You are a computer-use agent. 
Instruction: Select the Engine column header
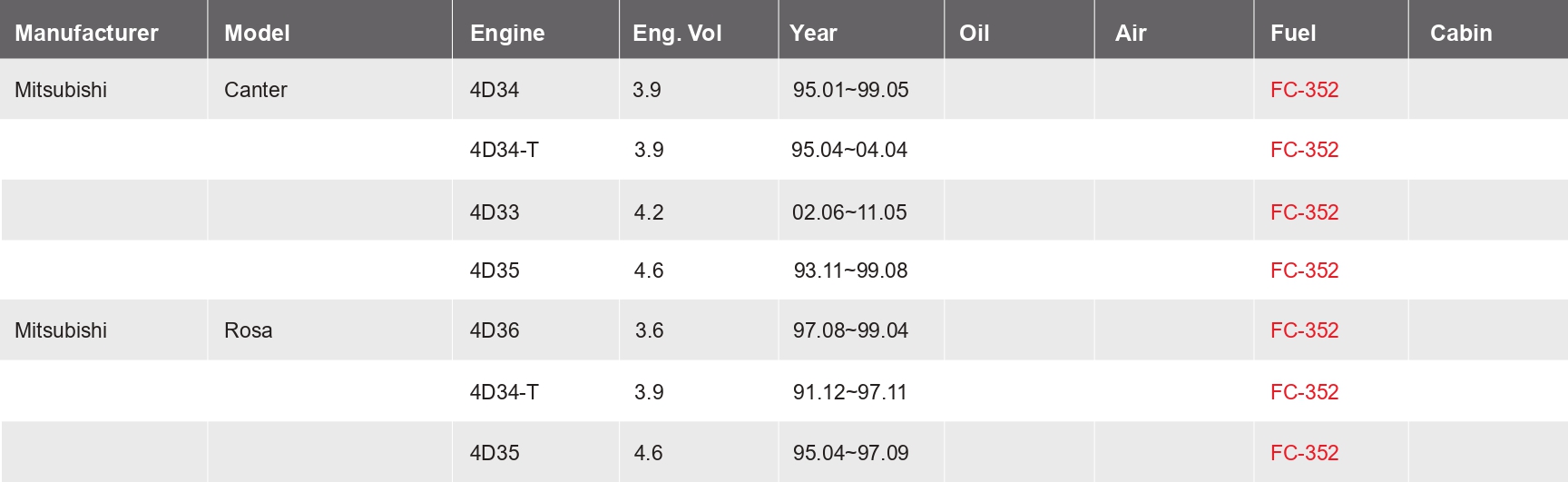(x=507, y=34)
